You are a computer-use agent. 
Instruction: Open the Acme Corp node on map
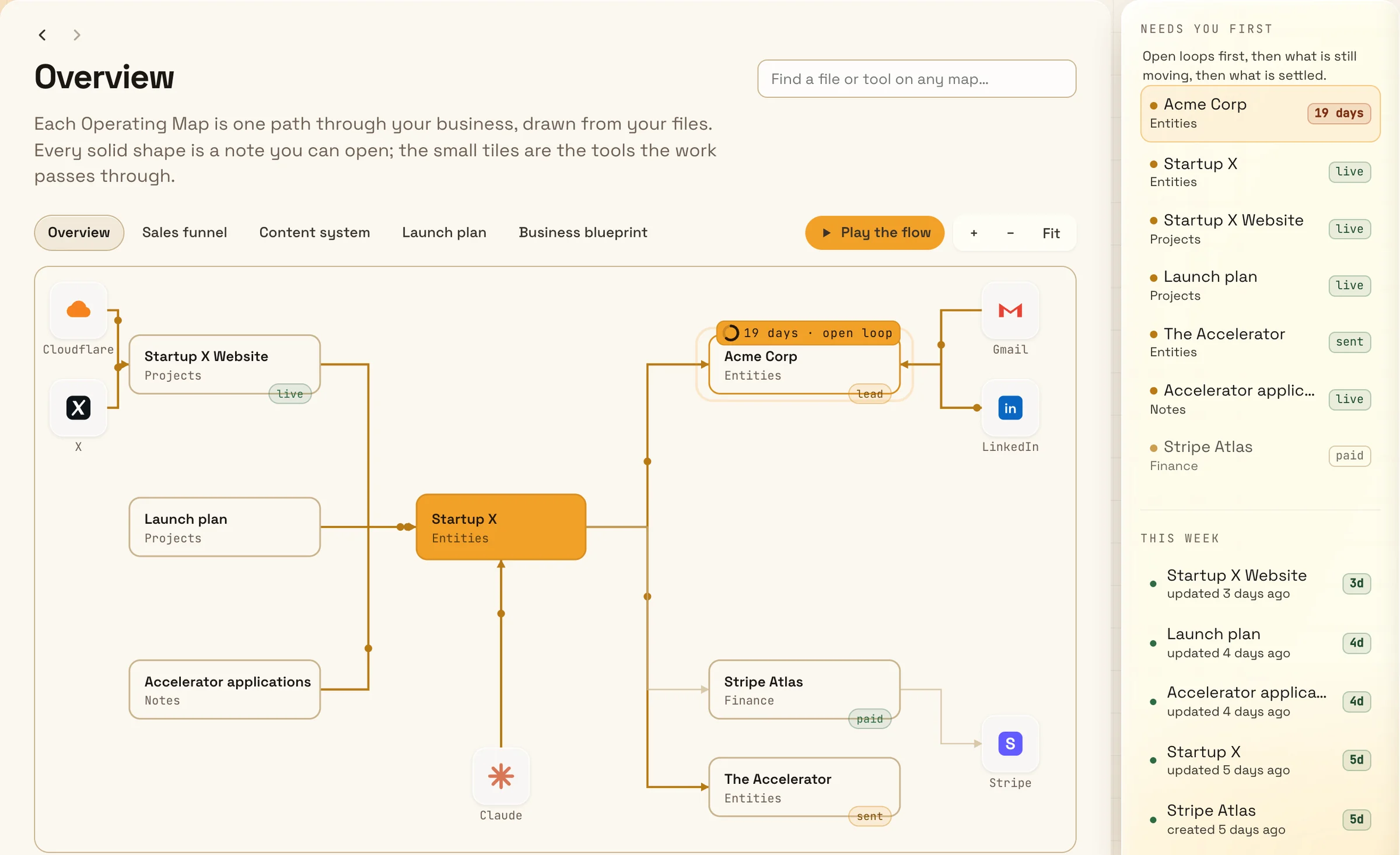tap(804, 365)
